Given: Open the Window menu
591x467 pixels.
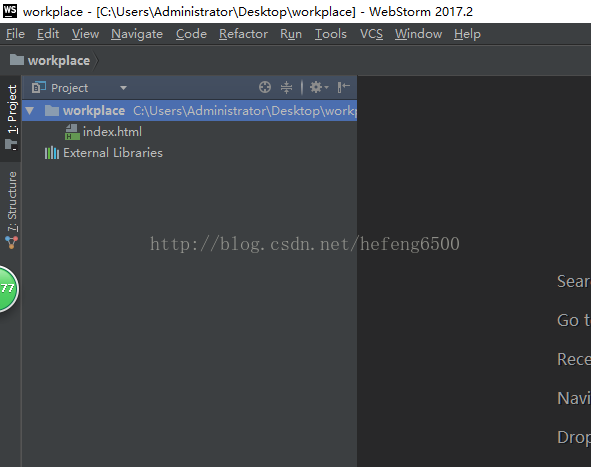Looking at the screenshot, I should coord(418,34).
